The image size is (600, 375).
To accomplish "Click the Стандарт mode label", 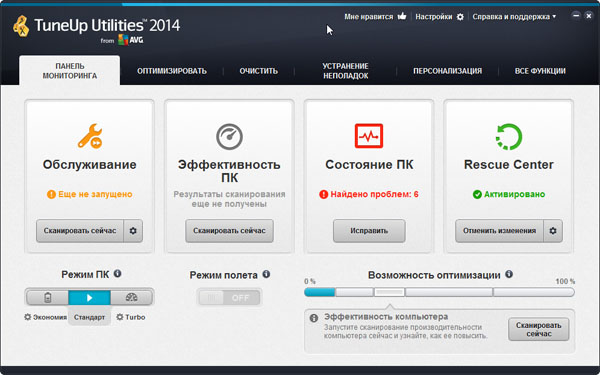I will pos(90,317).
